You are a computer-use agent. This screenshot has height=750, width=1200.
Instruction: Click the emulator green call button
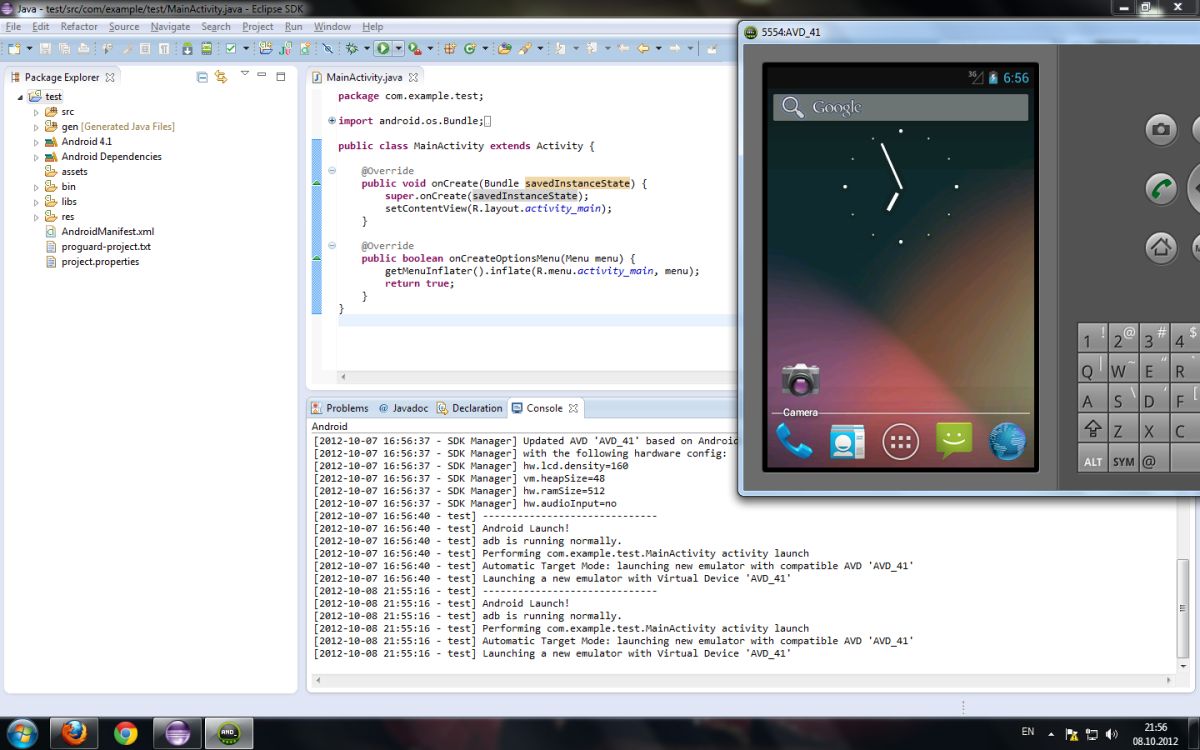1160,188
